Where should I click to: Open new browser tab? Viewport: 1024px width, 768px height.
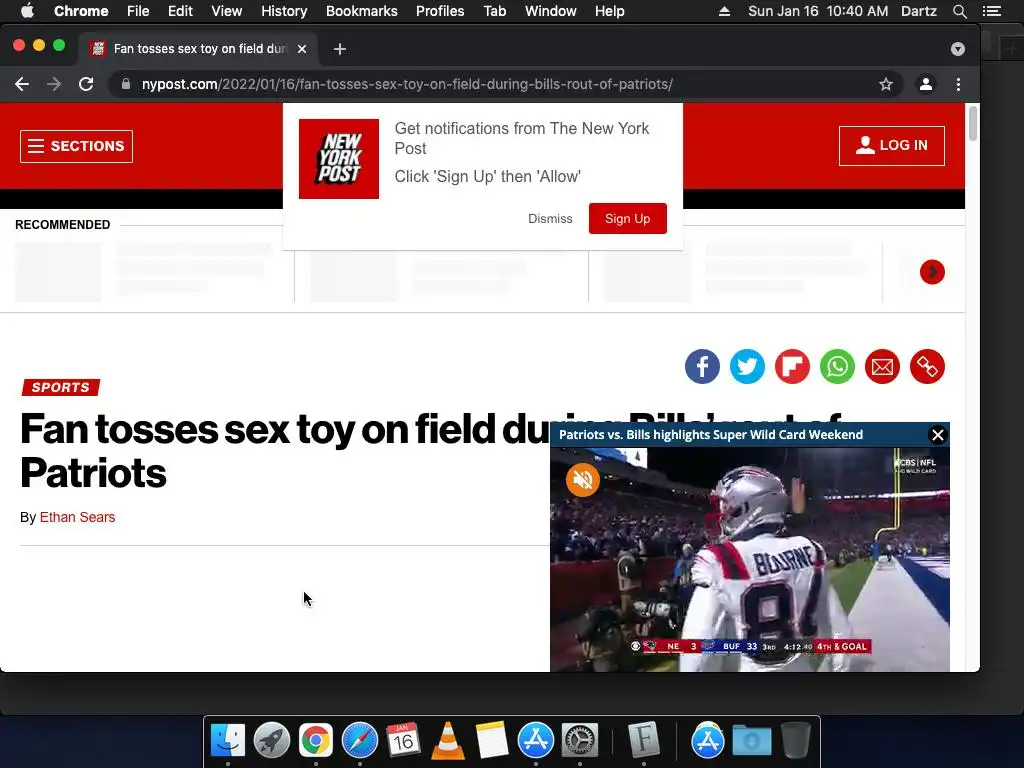tap(340, 49)
